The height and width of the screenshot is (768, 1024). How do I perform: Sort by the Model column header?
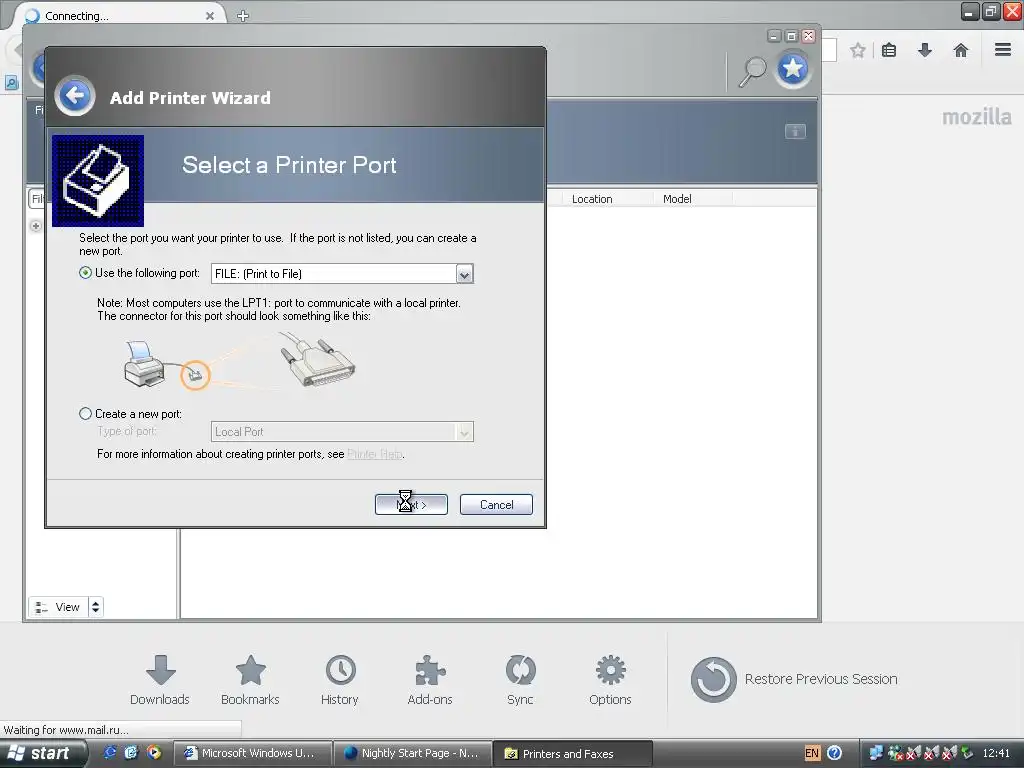tap(692, 199)
